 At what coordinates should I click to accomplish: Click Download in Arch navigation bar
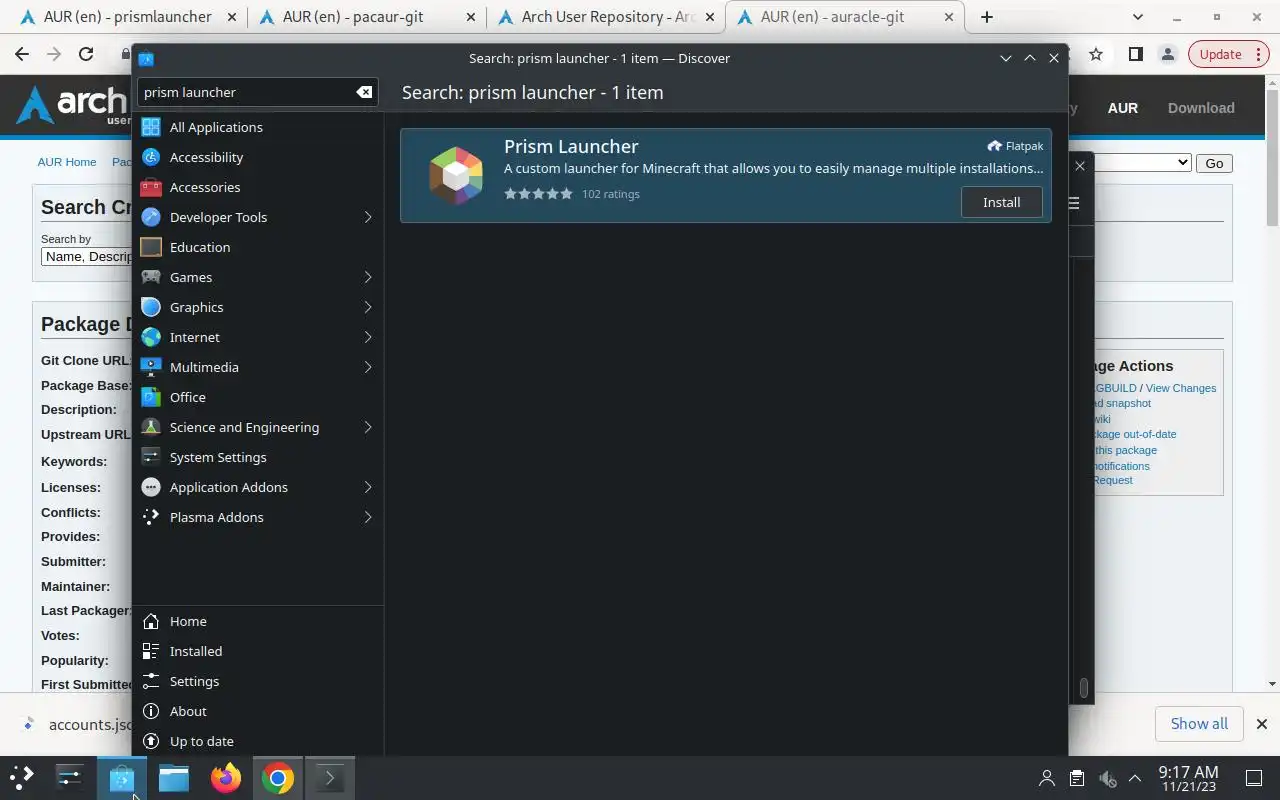click(1201, 108)
